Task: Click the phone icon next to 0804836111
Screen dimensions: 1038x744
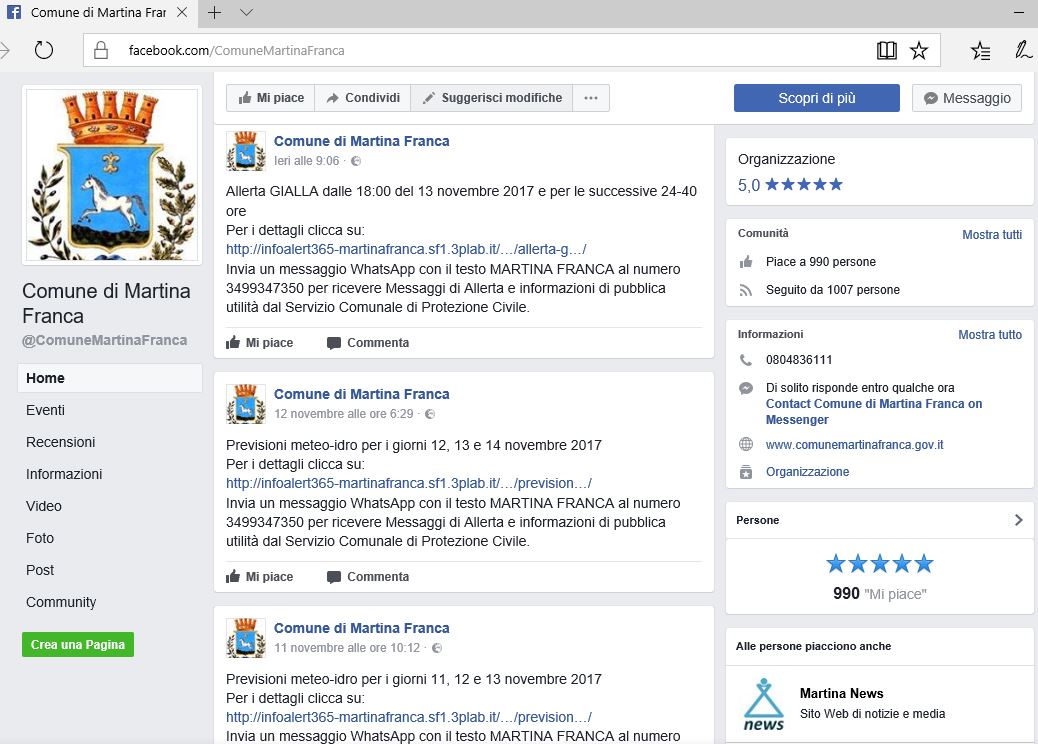Action: pyautogui.click(x=746, y=360)
